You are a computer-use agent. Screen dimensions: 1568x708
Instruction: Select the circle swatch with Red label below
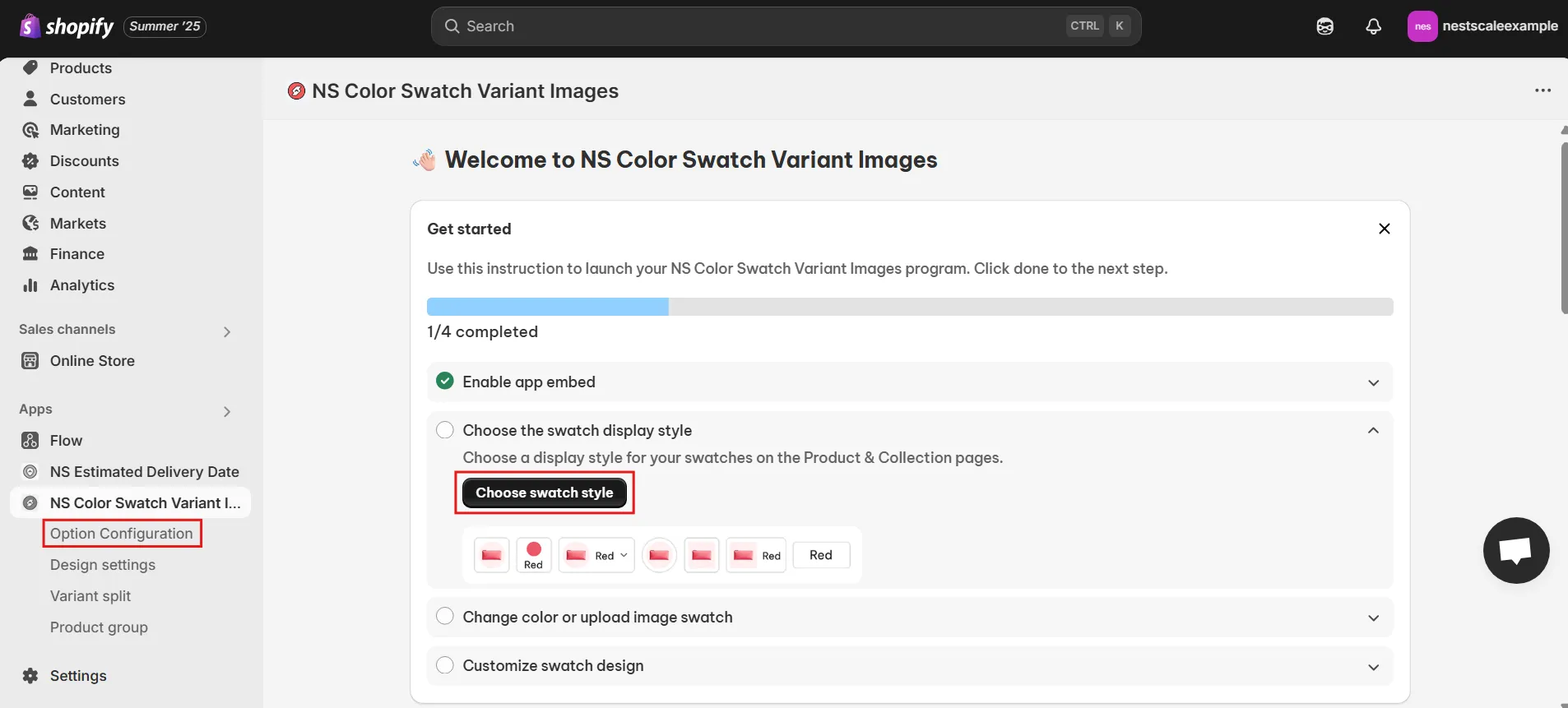(x=534, y=555)
